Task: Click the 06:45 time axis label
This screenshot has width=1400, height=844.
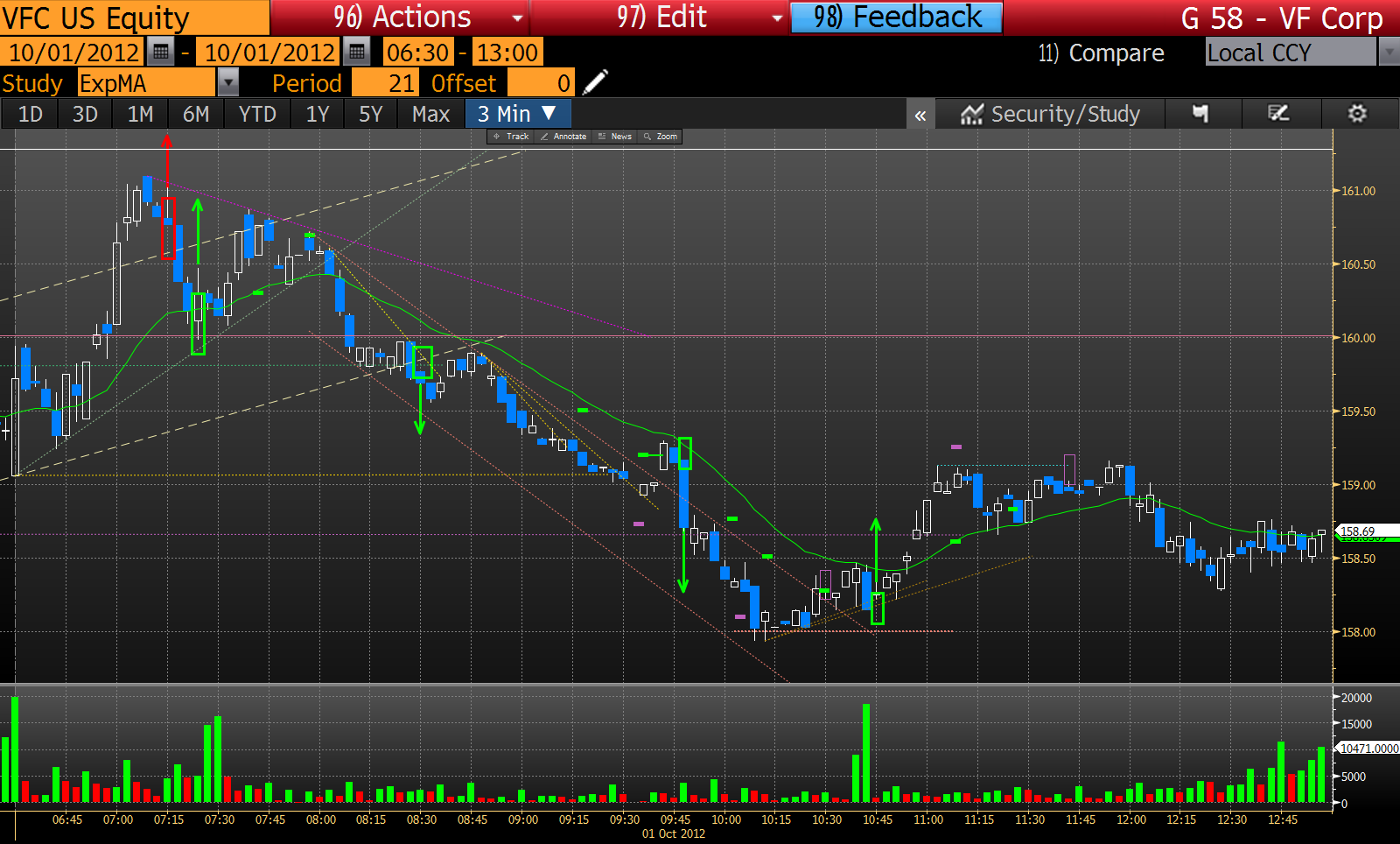Action: click(67, 819)
